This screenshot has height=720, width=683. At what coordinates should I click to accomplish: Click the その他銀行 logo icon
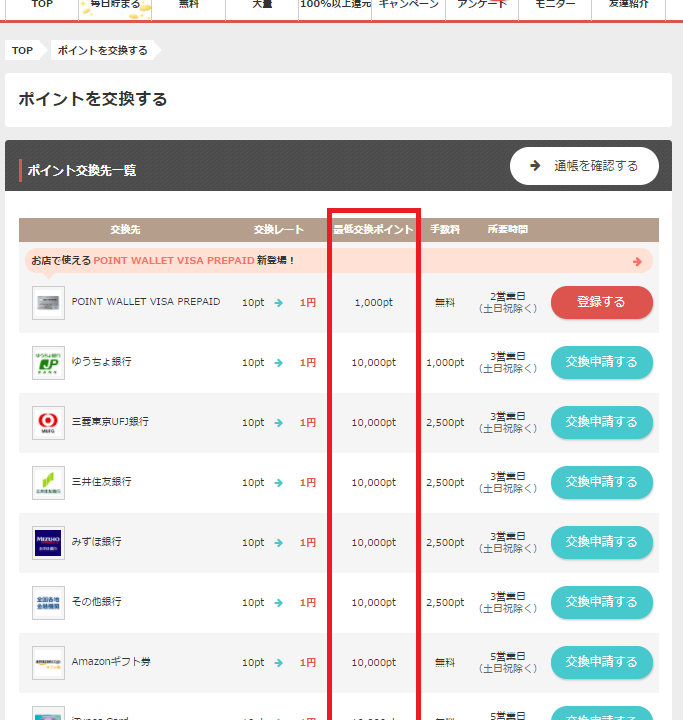click(48, 603)
